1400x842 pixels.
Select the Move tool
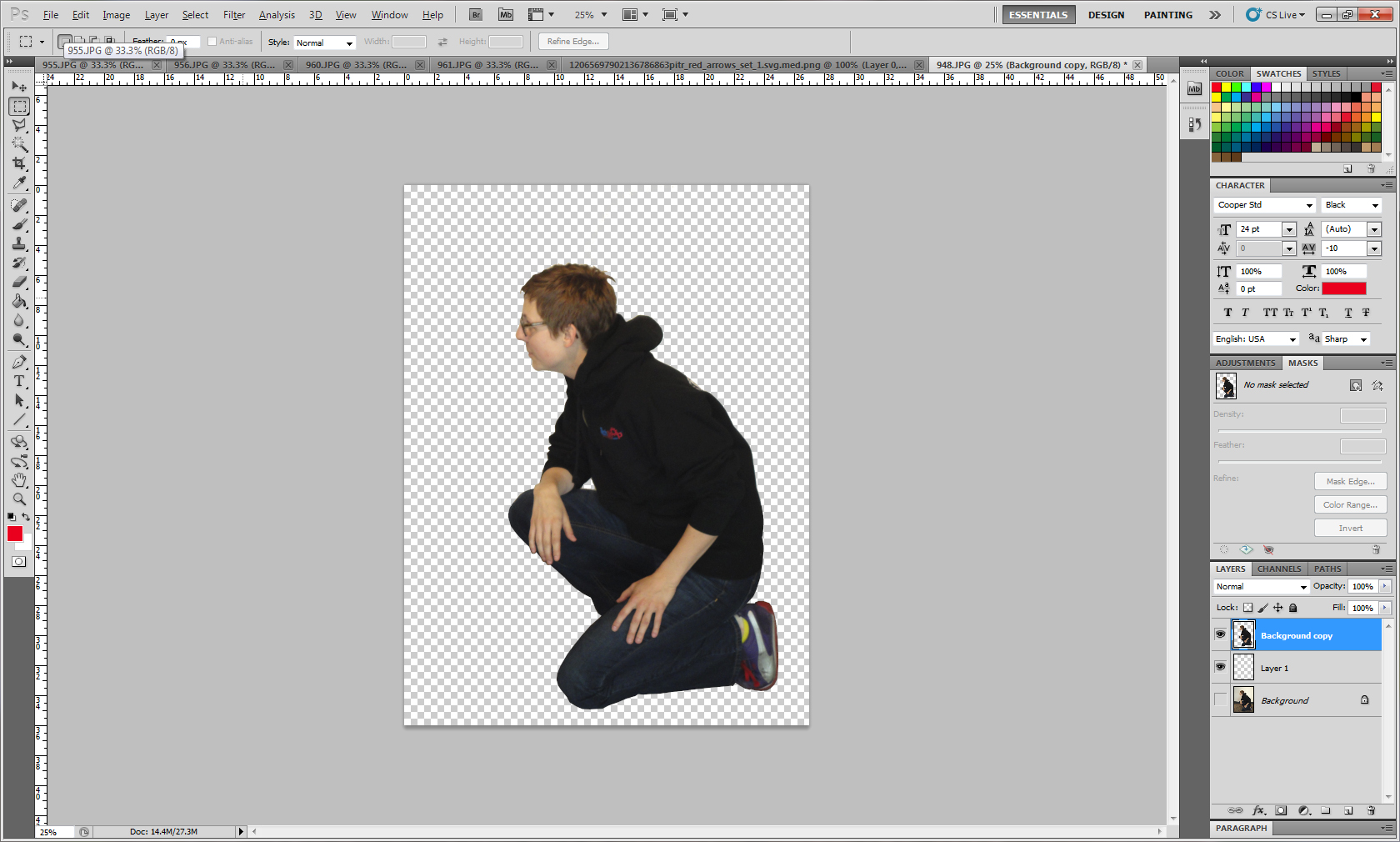click(19, 87)
